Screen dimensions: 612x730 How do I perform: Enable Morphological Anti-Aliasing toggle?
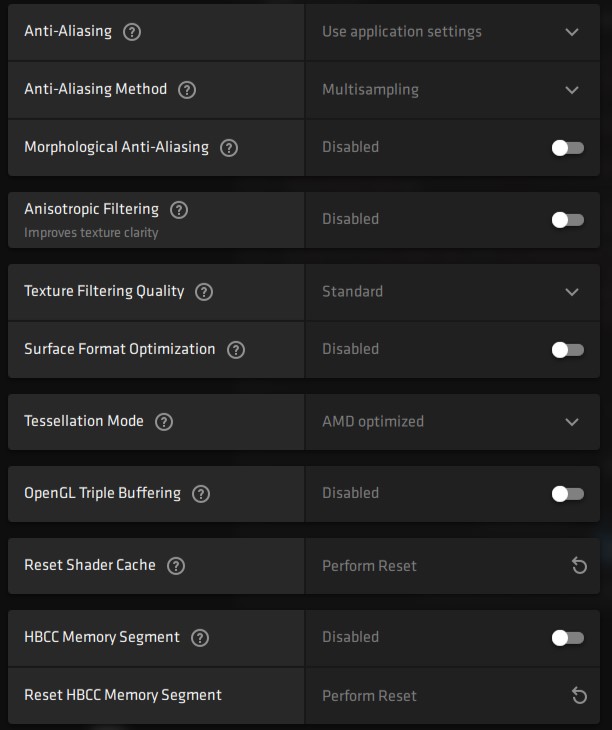coord(567,148)
